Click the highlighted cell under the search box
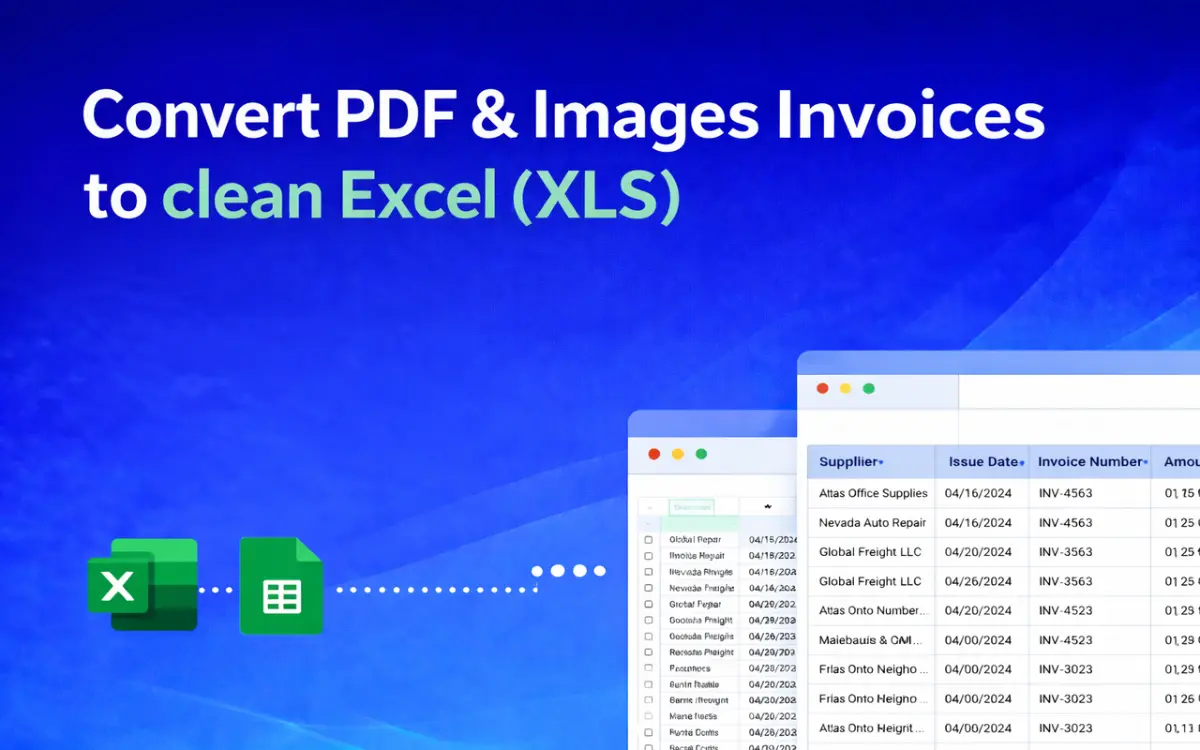The height and width of the screenshot is (750, 1200). [x=698, y=523]
